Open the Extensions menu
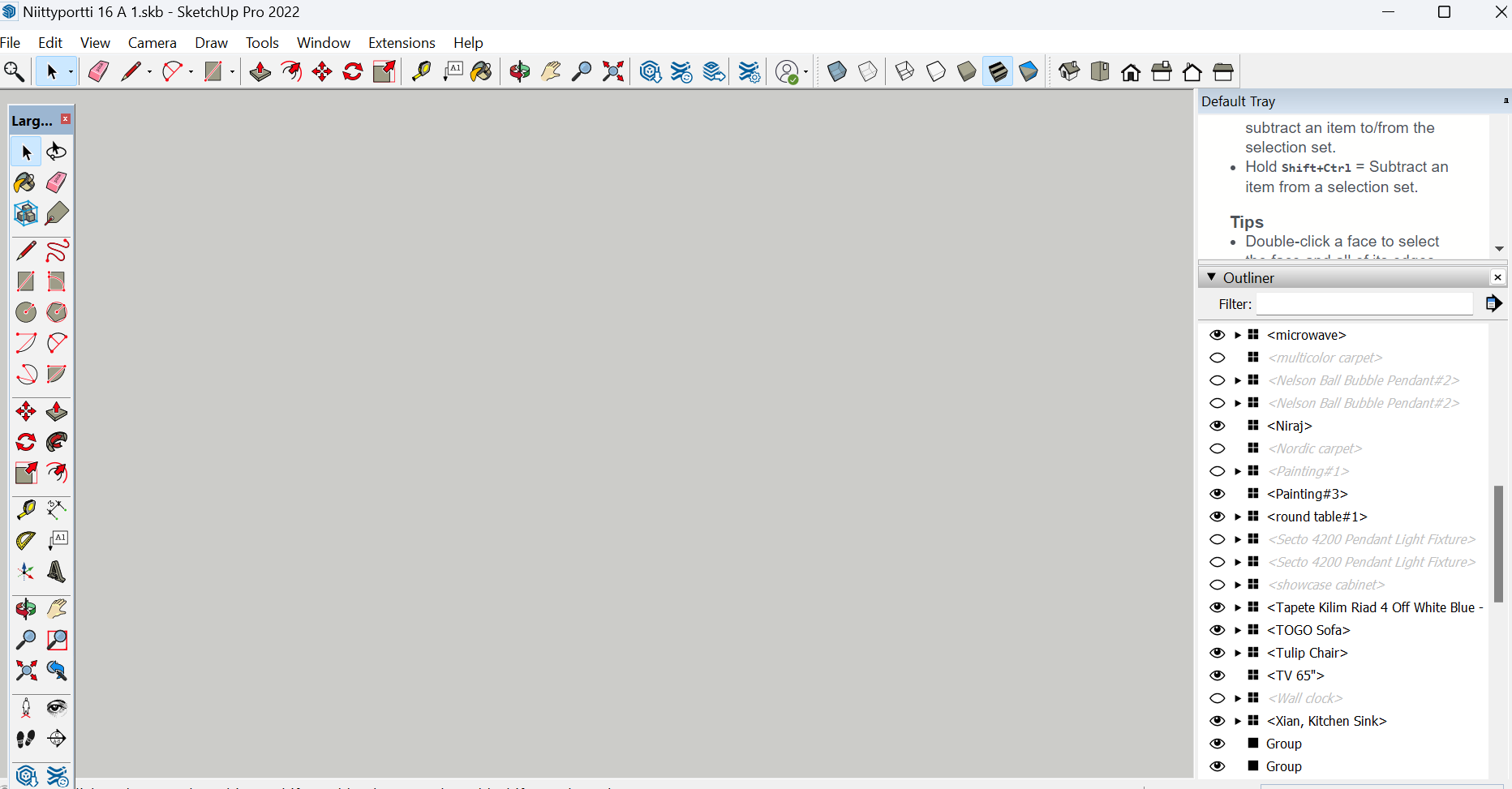The width and height of the screenshot is (1512, 789). pyautogui.click(x=402, y=43)
